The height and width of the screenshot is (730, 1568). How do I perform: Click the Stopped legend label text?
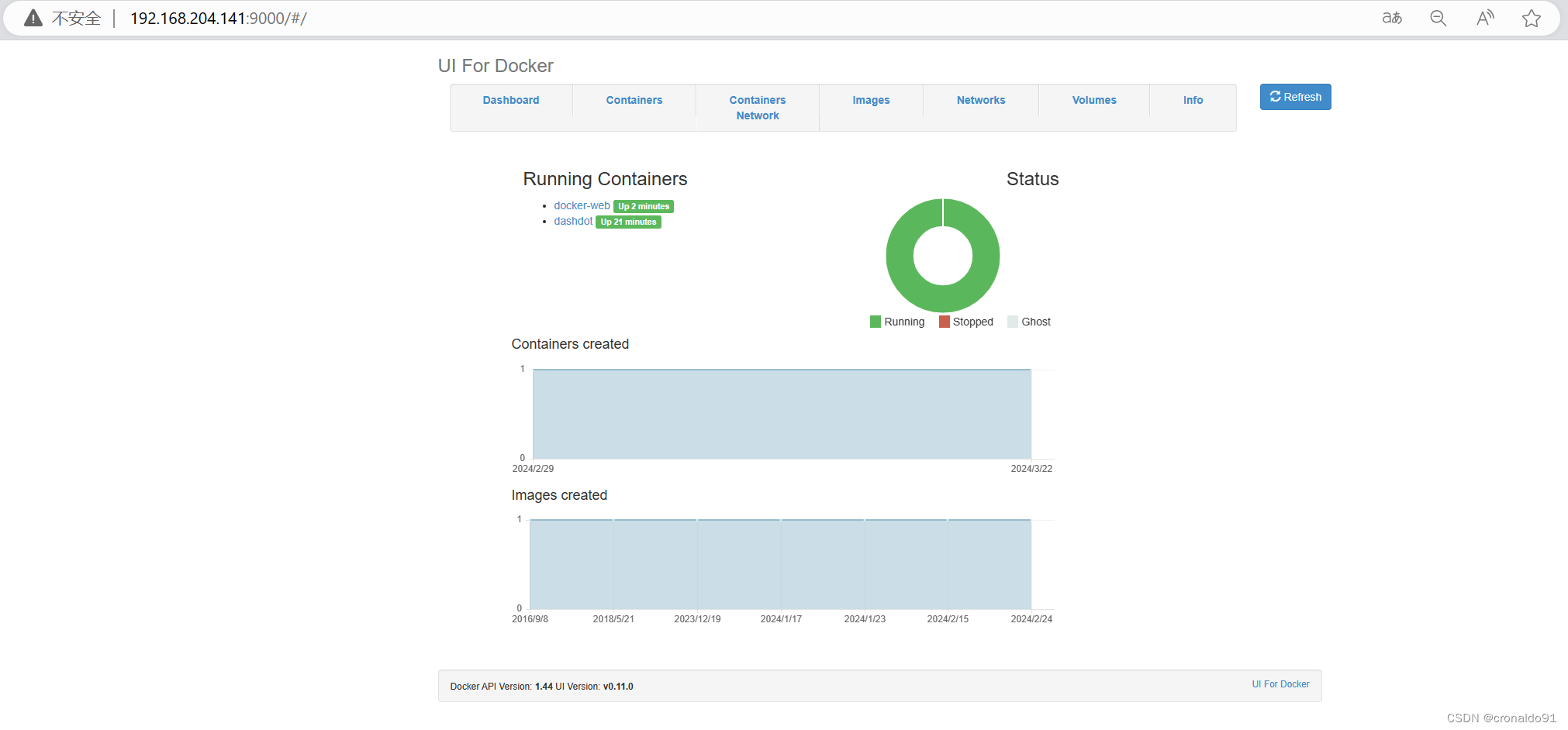tap(972, 322)
